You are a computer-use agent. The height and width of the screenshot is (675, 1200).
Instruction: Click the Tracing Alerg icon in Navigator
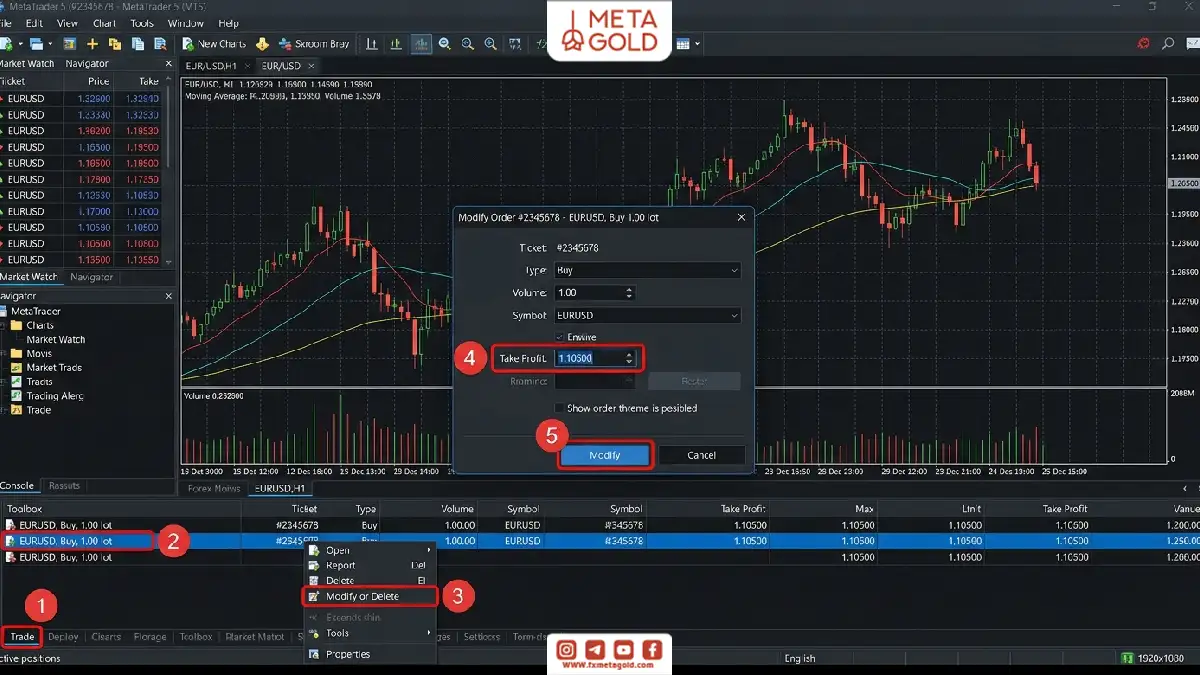tap(17, 396)
